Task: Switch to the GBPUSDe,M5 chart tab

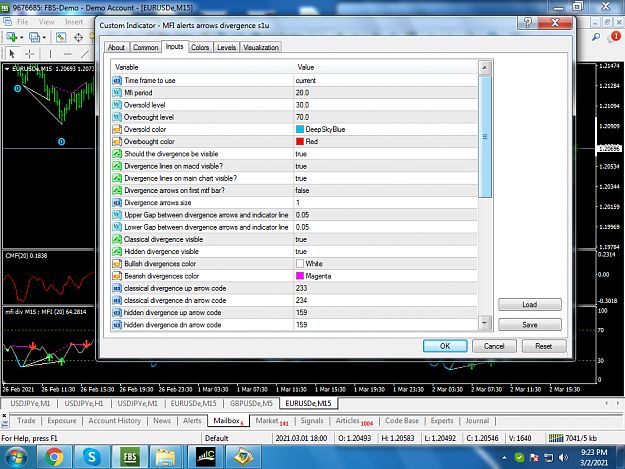Action: coord(251,403)
